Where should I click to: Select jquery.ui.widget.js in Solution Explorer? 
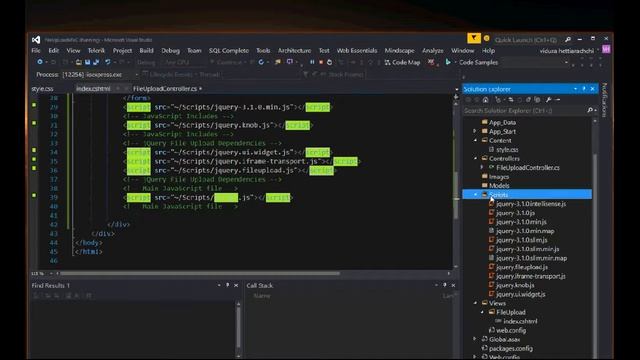[520, 294]
